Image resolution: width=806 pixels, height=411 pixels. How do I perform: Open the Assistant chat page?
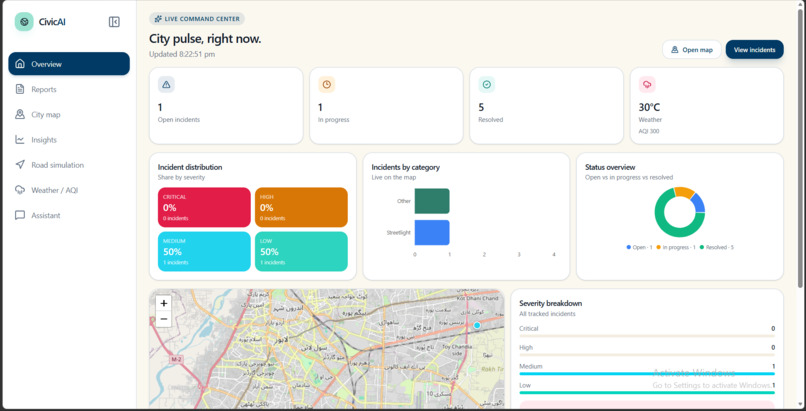[69, 215]
